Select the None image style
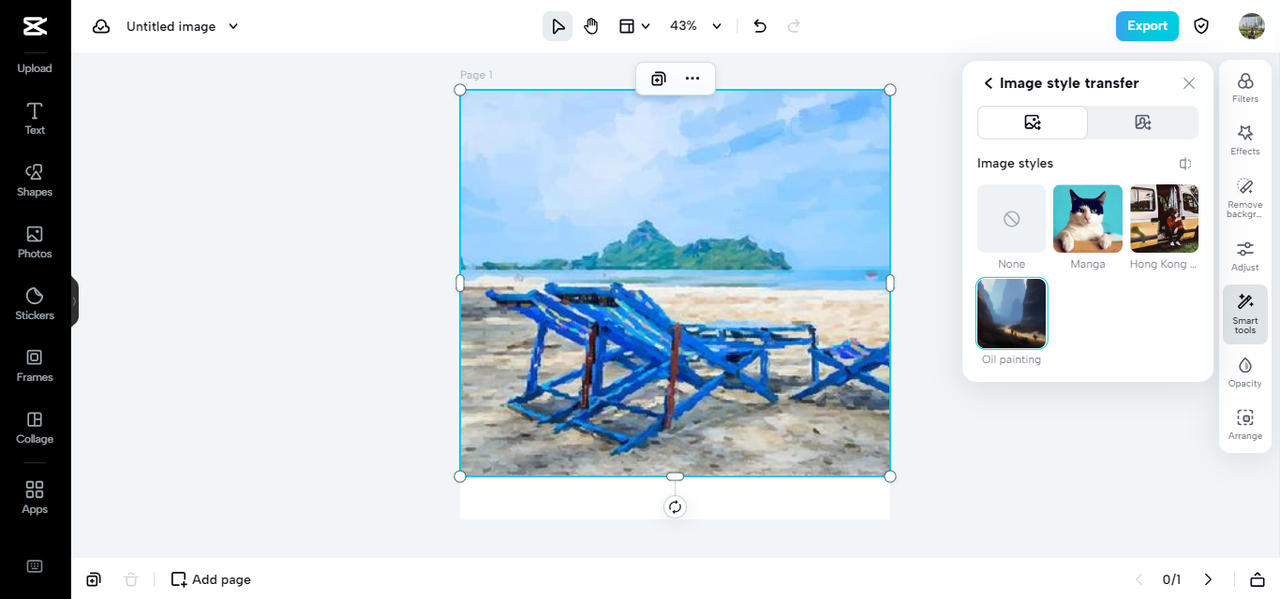This screenshot has height=599, width=1280. (x=1012, y=218)
